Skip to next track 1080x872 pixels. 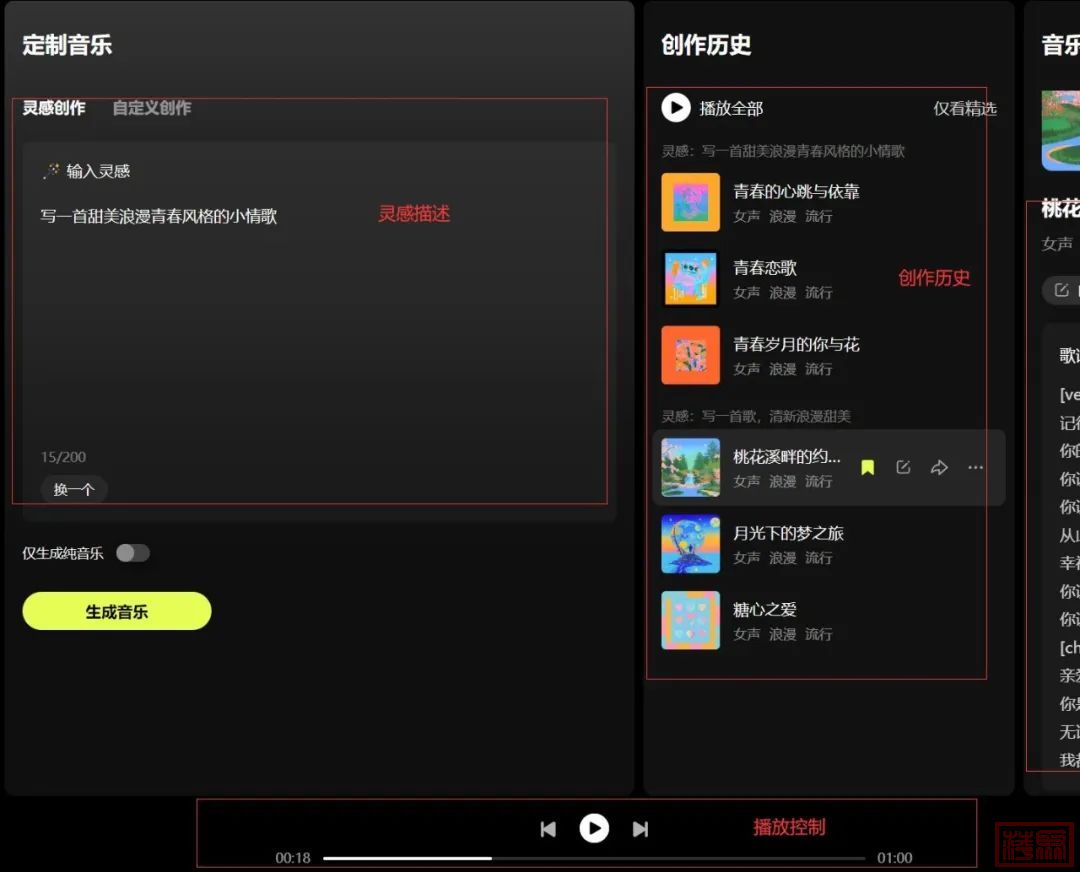tap(641, 829)
